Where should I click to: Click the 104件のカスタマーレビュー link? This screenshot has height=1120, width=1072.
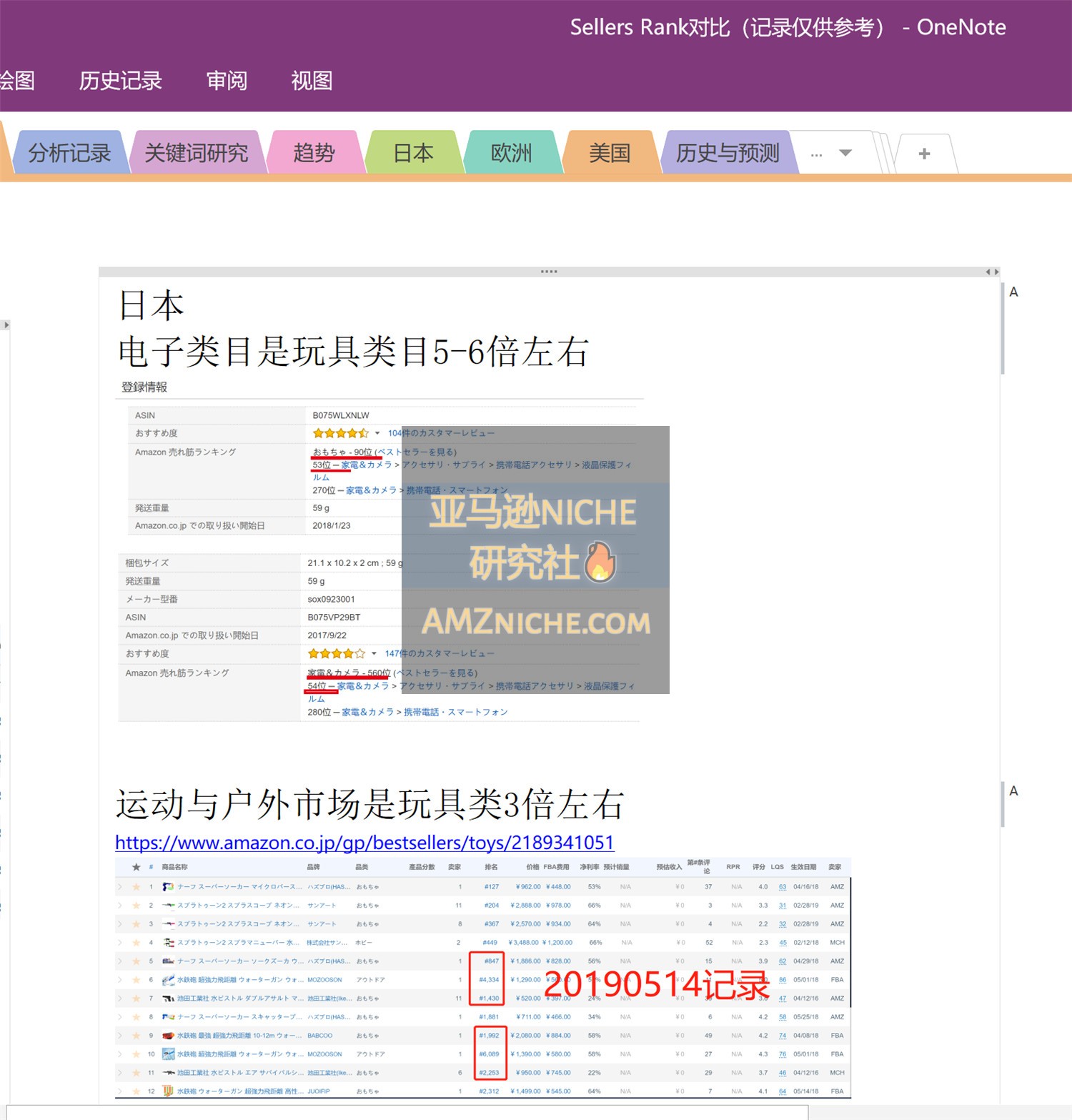[441, 433]
